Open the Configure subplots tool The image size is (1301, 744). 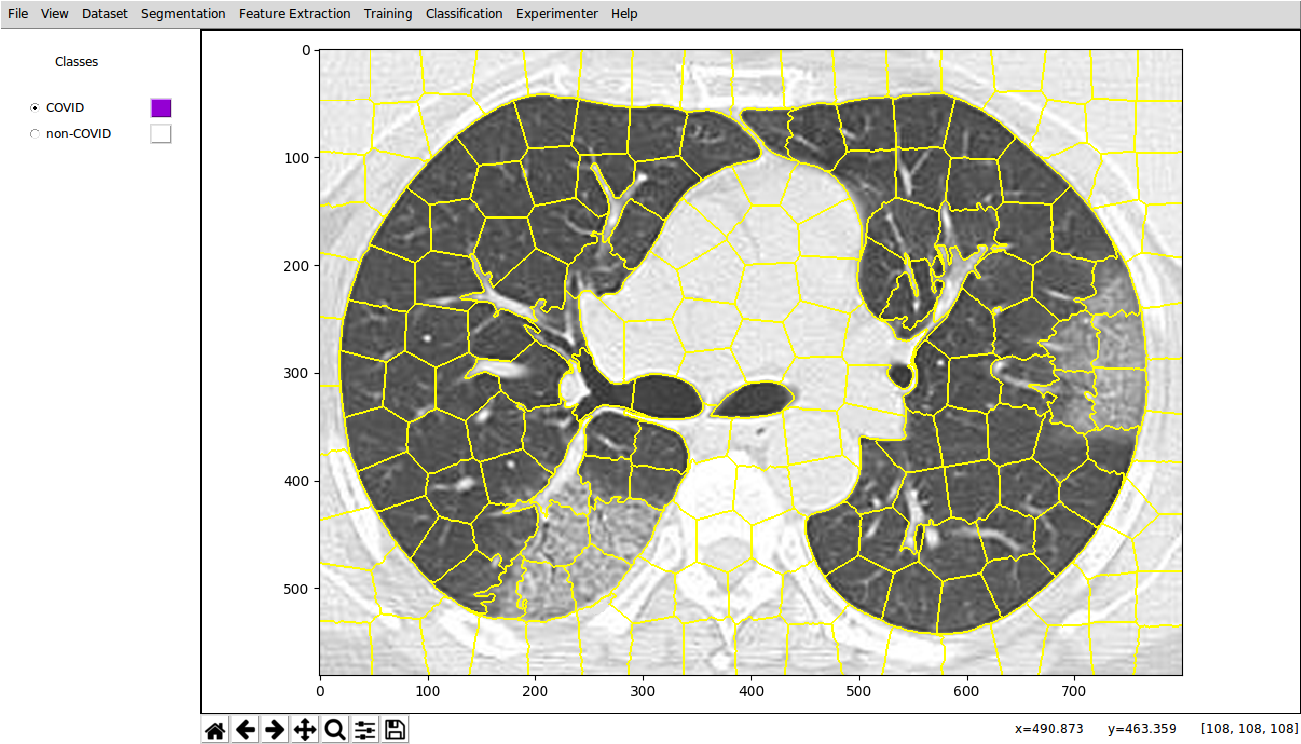pos(365,730)
